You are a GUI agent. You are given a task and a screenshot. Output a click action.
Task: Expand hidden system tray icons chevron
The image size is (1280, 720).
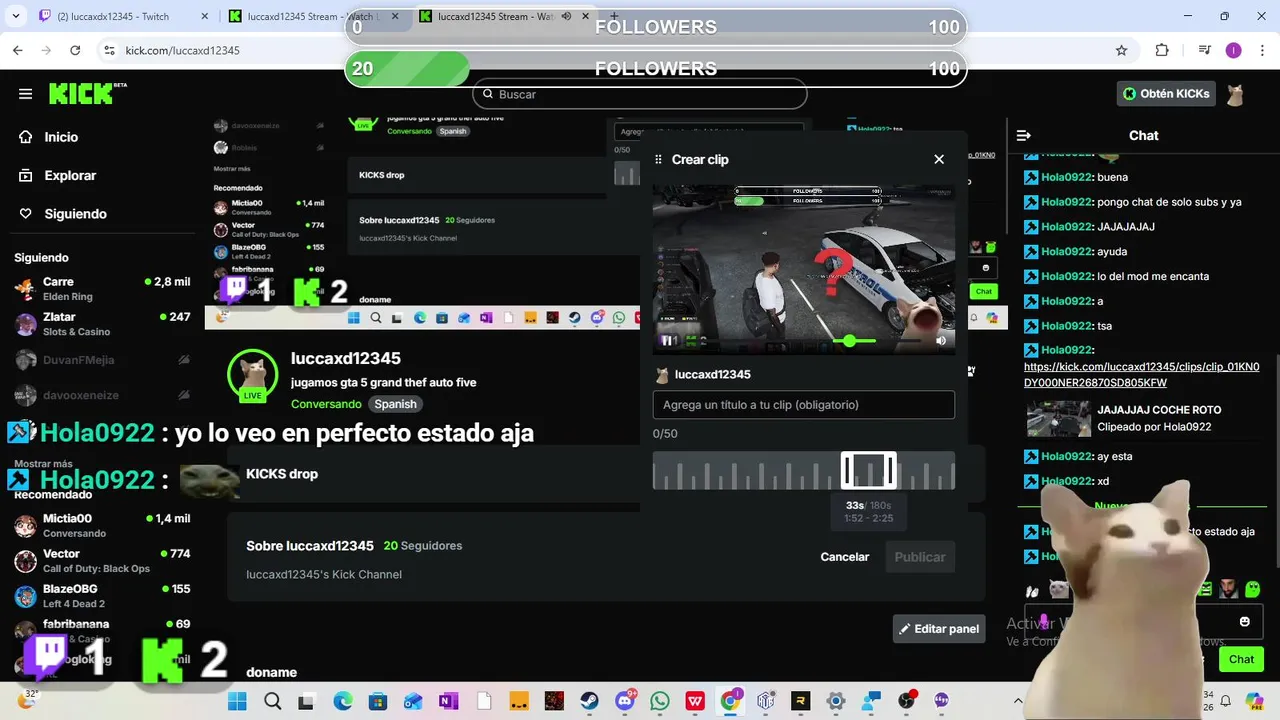[1018, 701]
